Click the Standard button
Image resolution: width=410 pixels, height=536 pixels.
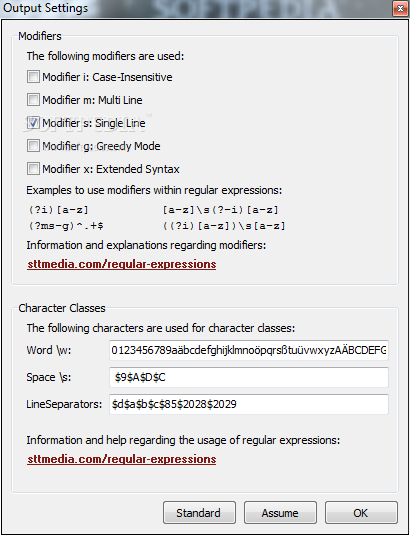(x=199, y=512)
